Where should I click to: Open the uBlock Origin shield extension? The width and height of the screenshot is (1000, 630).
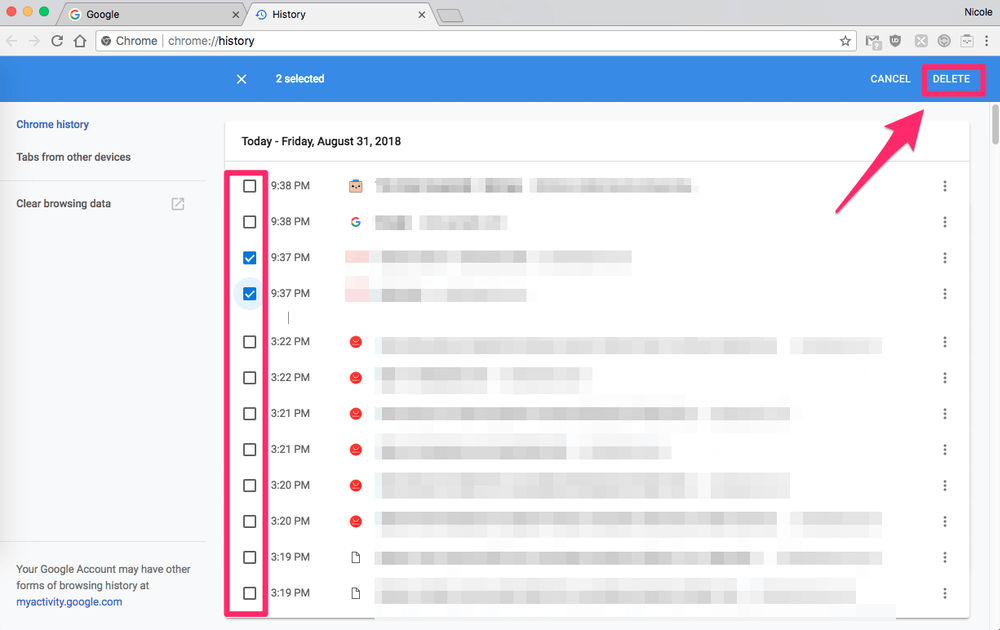pyautogui.click(x=895, y=41)
